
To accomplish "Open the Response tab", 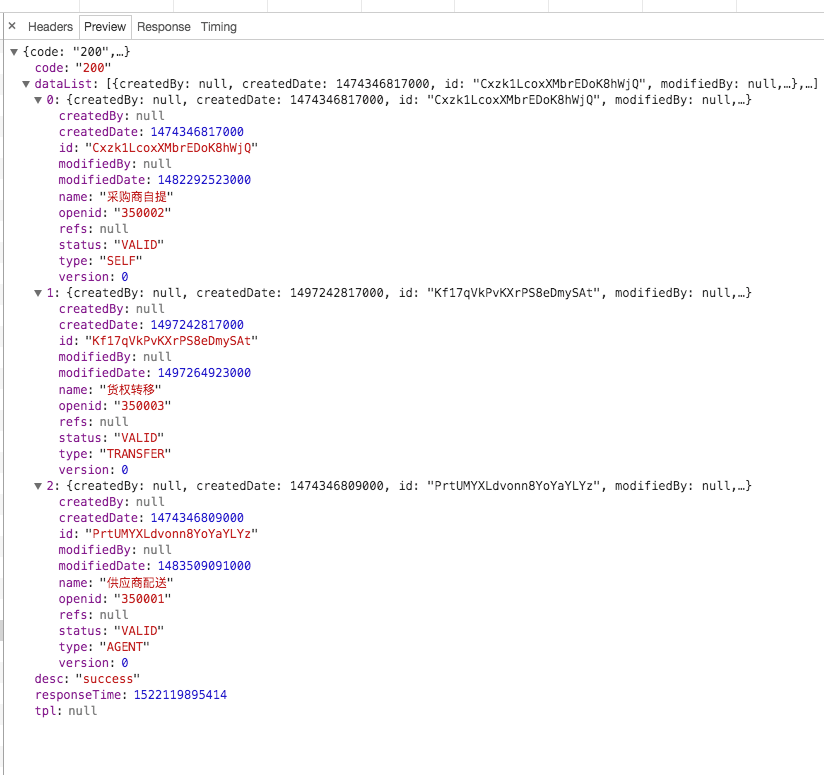I will click(x=163, y=27).
